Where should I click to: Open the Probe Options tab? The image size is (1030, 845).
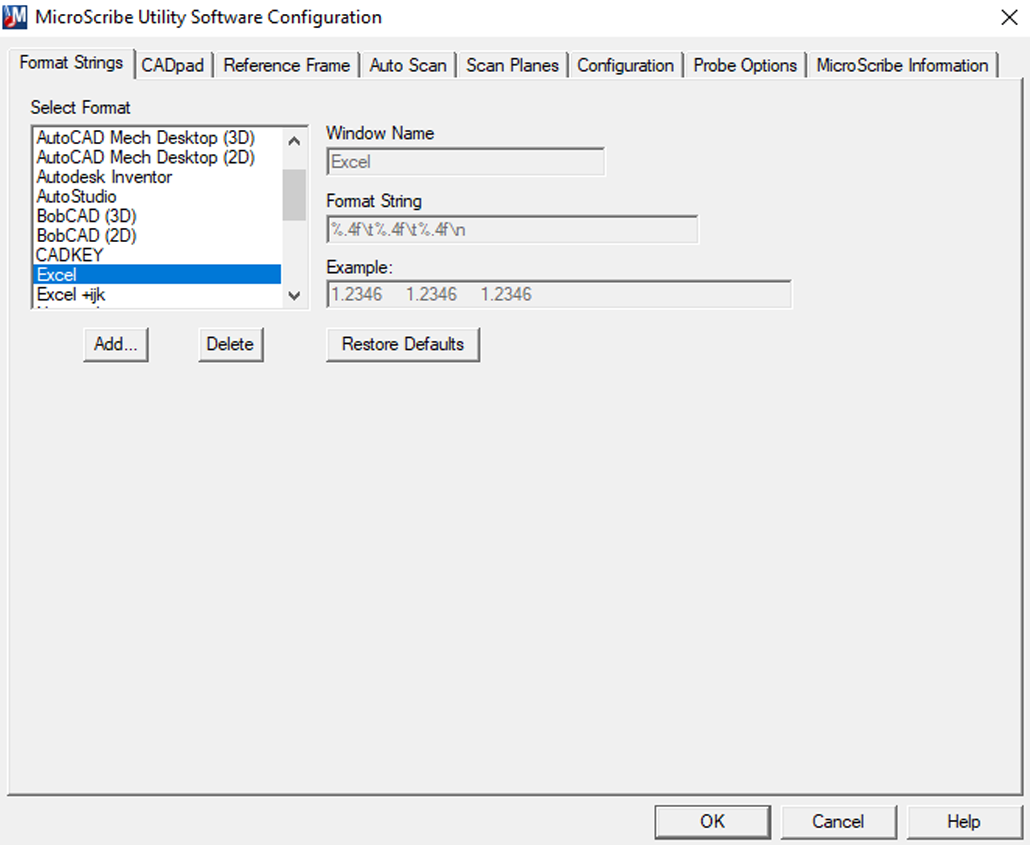745,66
